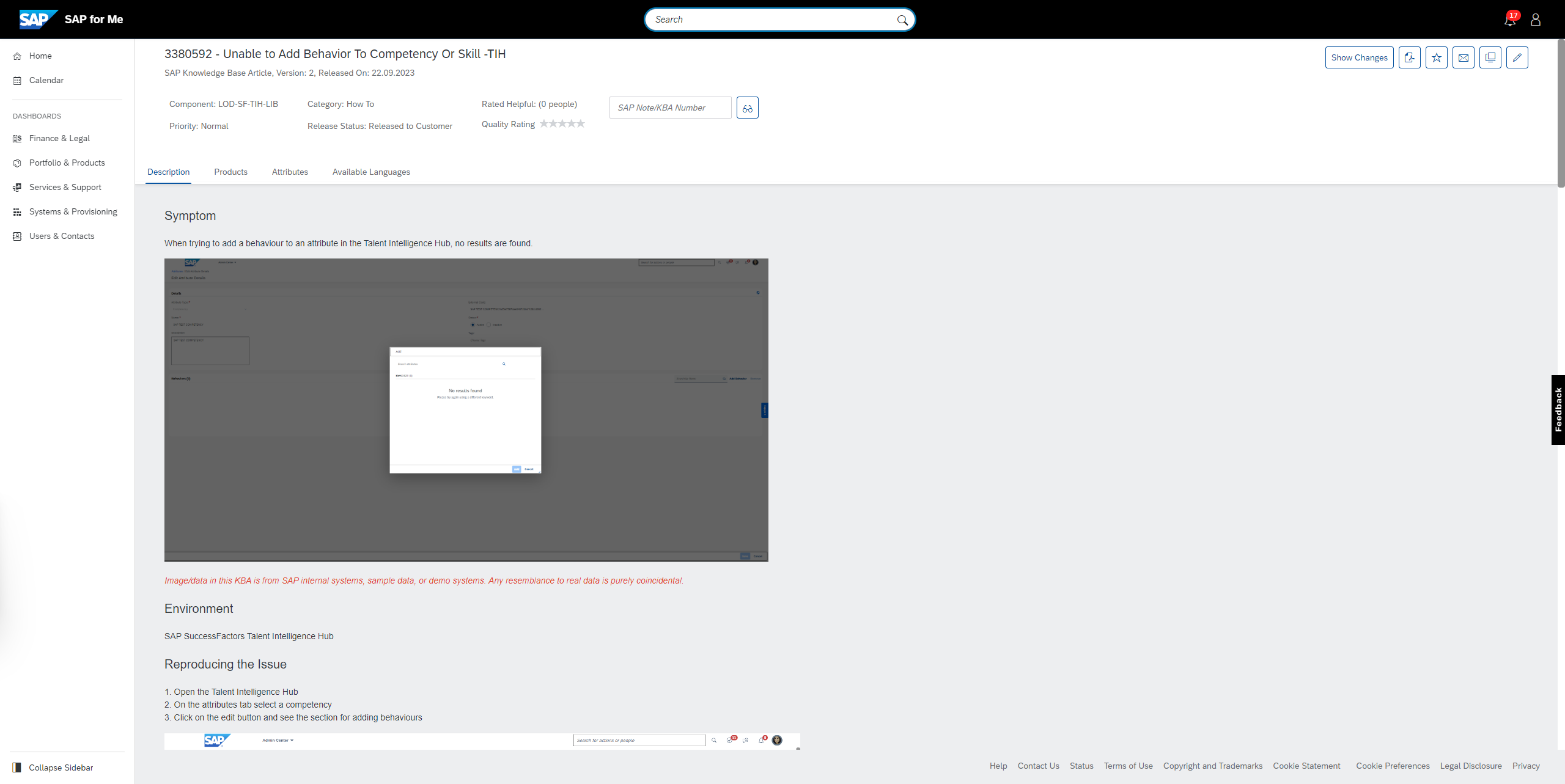Viewport: 1565px width, 784px height.
Task: Open the Status footer link
Action: coord(1081,766)
